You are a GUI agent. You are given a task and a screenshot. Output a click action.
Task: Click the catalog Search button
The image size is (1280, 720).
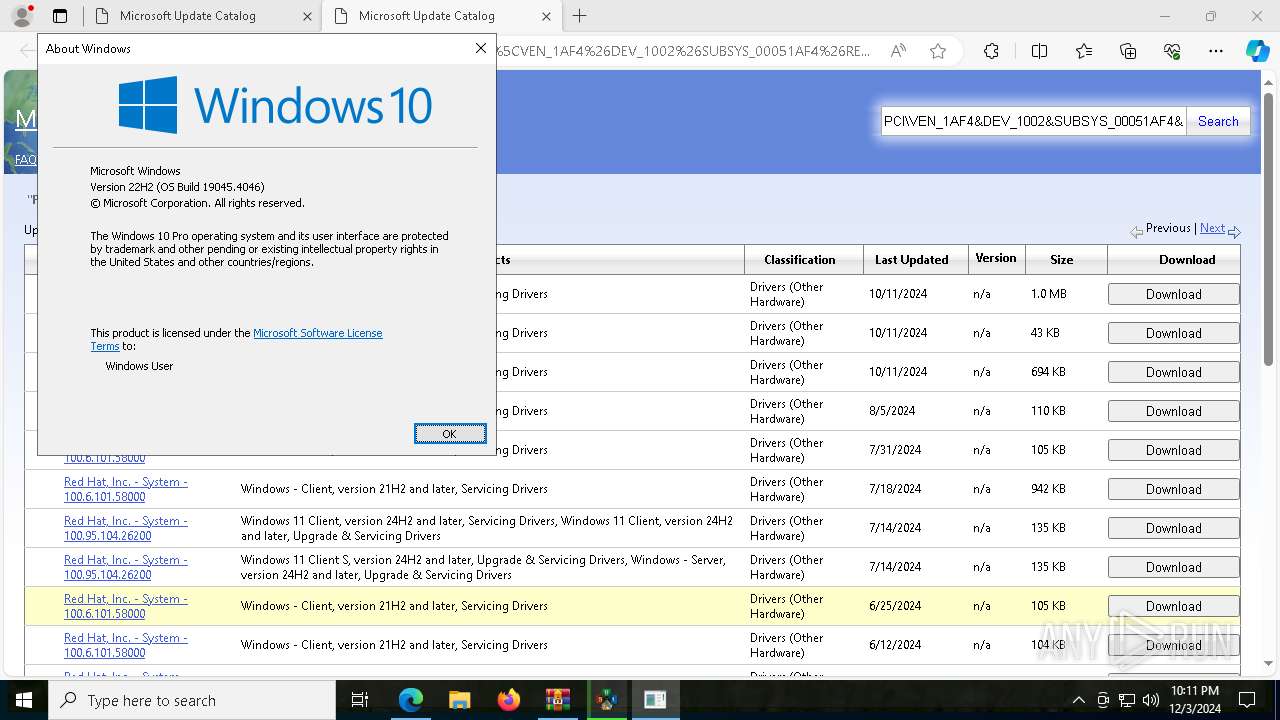point(1218,121)
